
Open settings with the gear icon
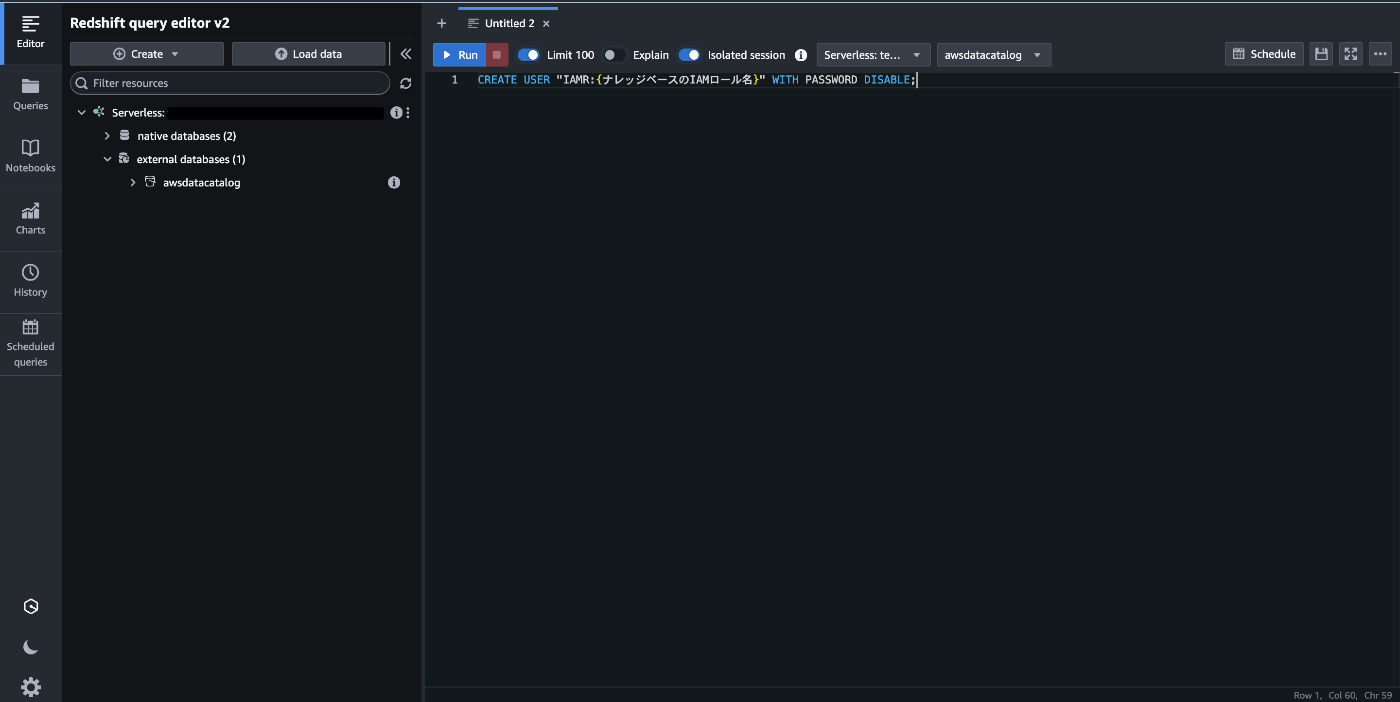coord(31,687)
